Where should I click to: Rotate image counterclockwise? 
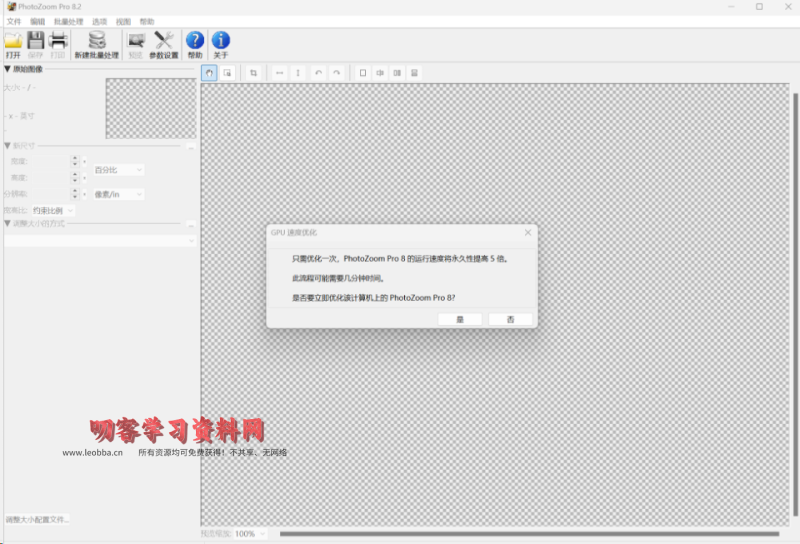[x=318, y=73]
